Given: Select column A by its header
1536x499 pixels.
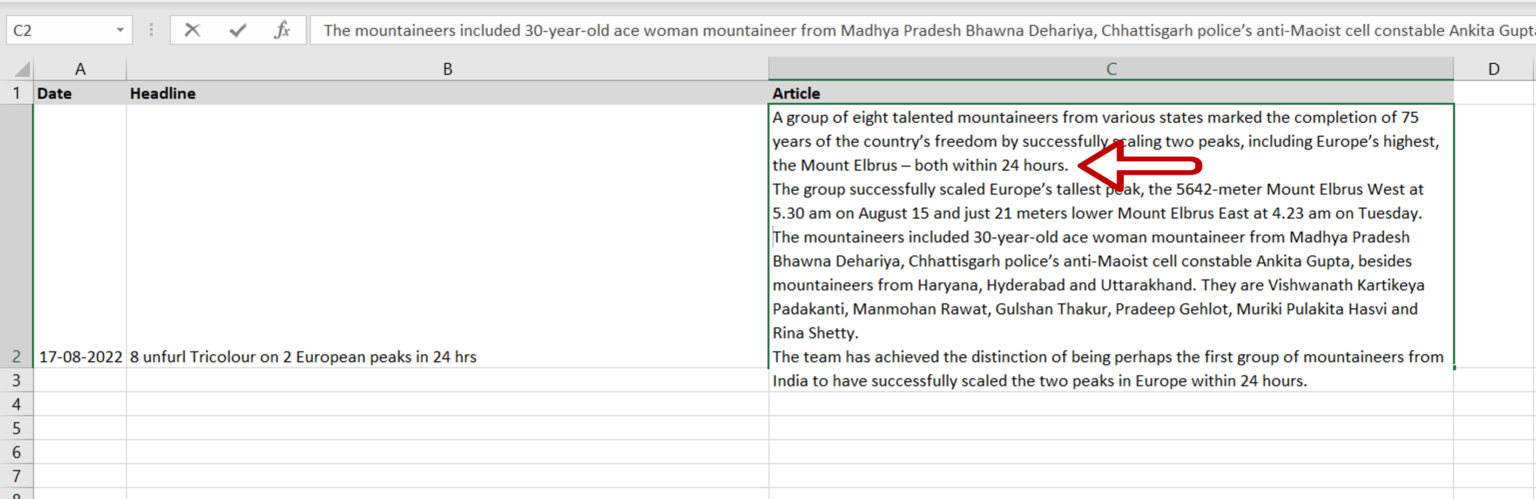Looking at the screenshot, I should pyautogui.click(x=80, y=69).
